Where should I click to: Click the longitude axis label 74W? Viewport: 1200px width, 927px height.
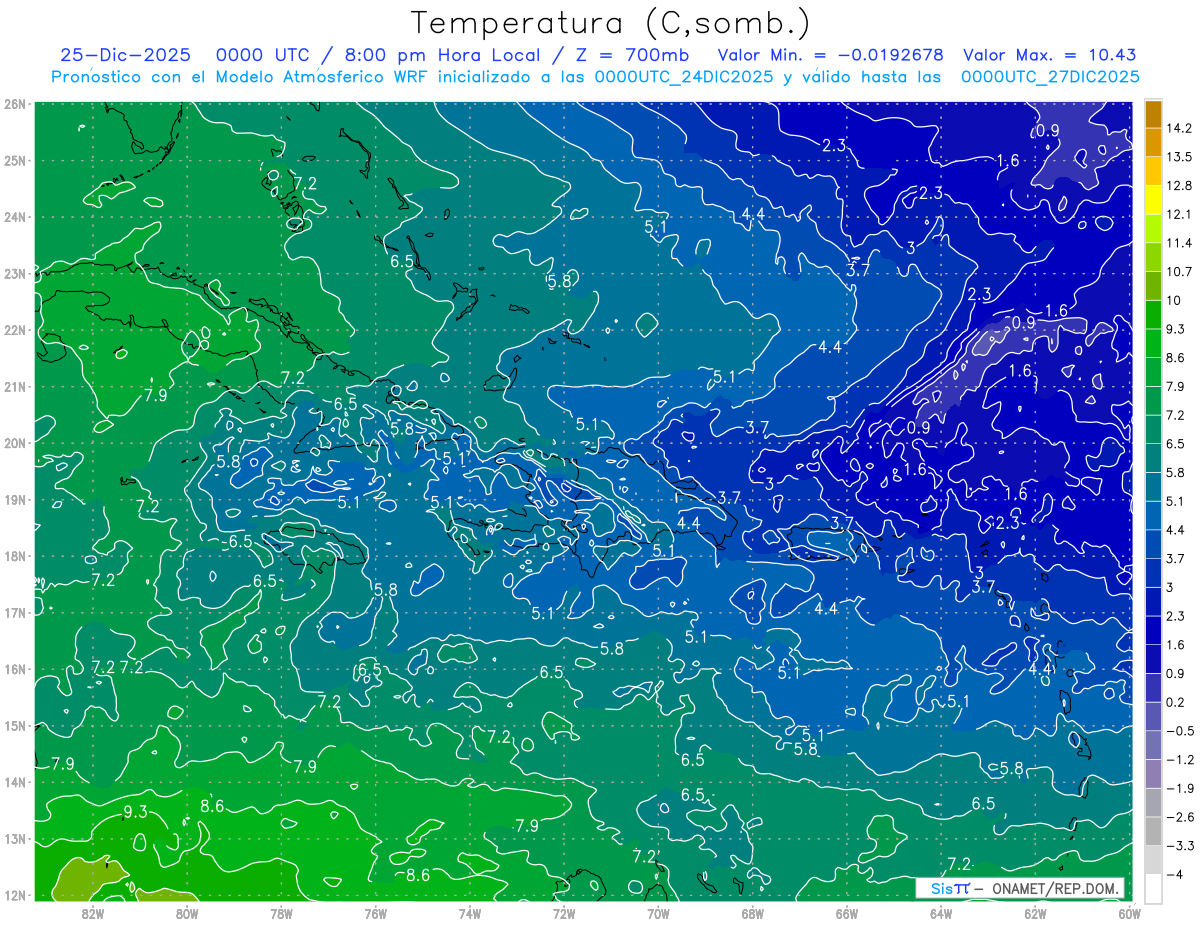[x=469, y=913]
